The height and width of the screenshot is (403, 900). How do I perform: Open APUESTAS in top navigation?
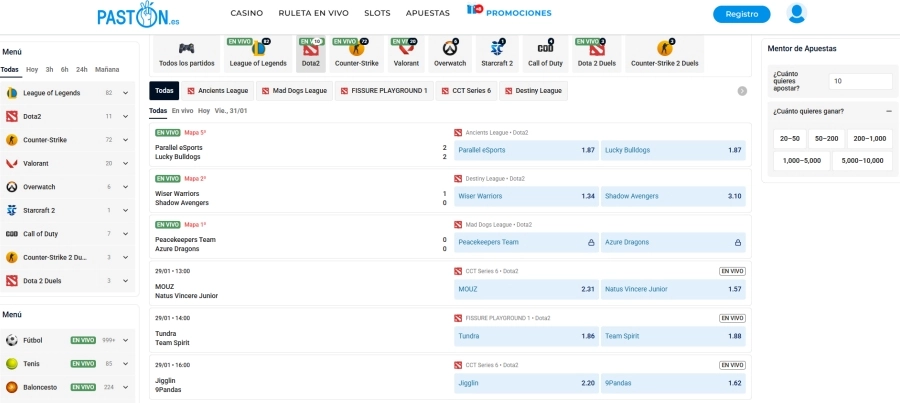pos(428,13)
